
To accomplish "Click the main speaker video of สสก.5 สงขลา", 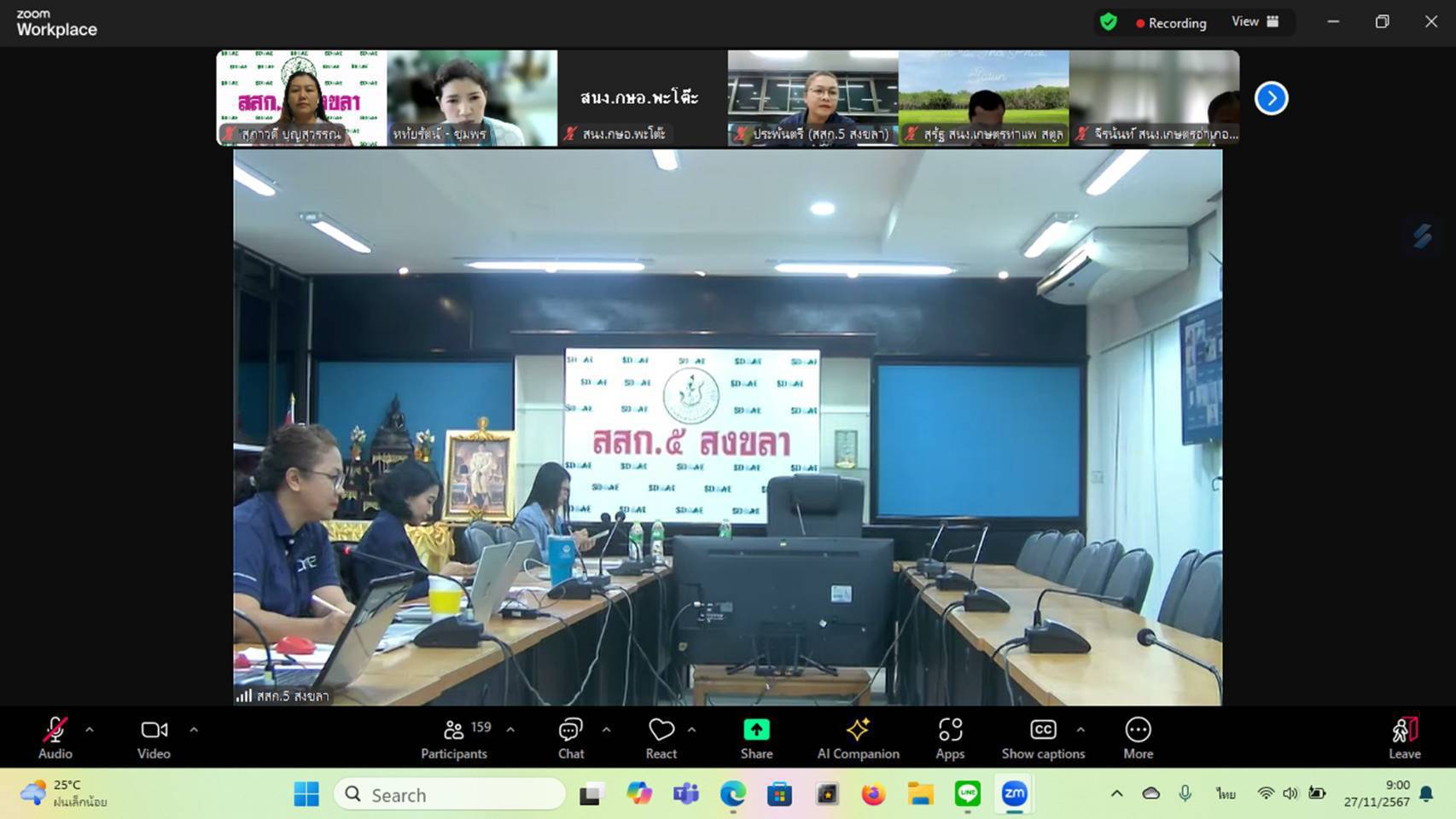I will point(728,427).
